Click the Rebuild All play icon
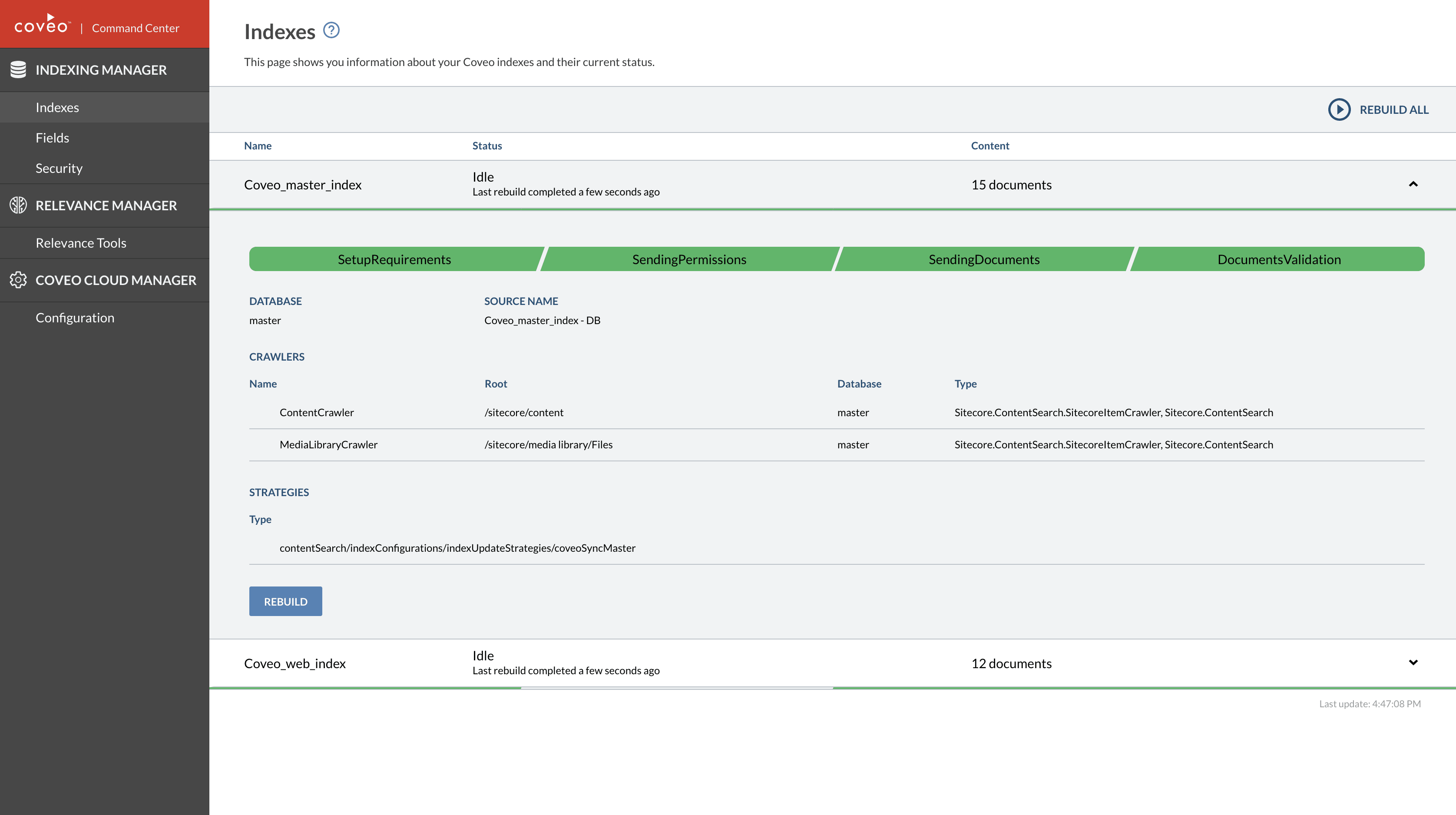The height and width of the screenshot is (815, 1456). pyautogui.click(x=1339, y=109)
